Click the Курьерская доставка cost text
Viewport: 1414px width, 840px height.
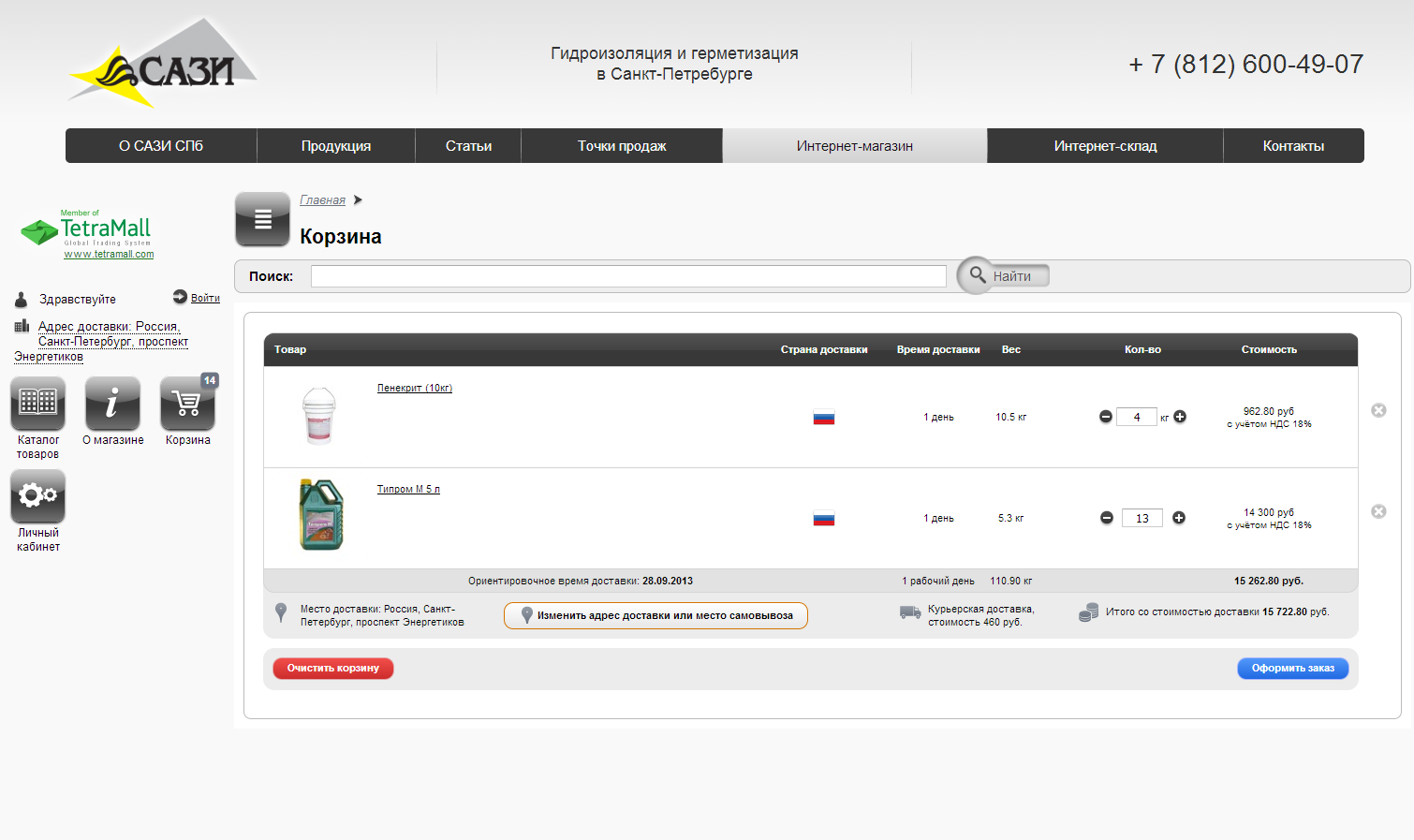pos(981,615)
